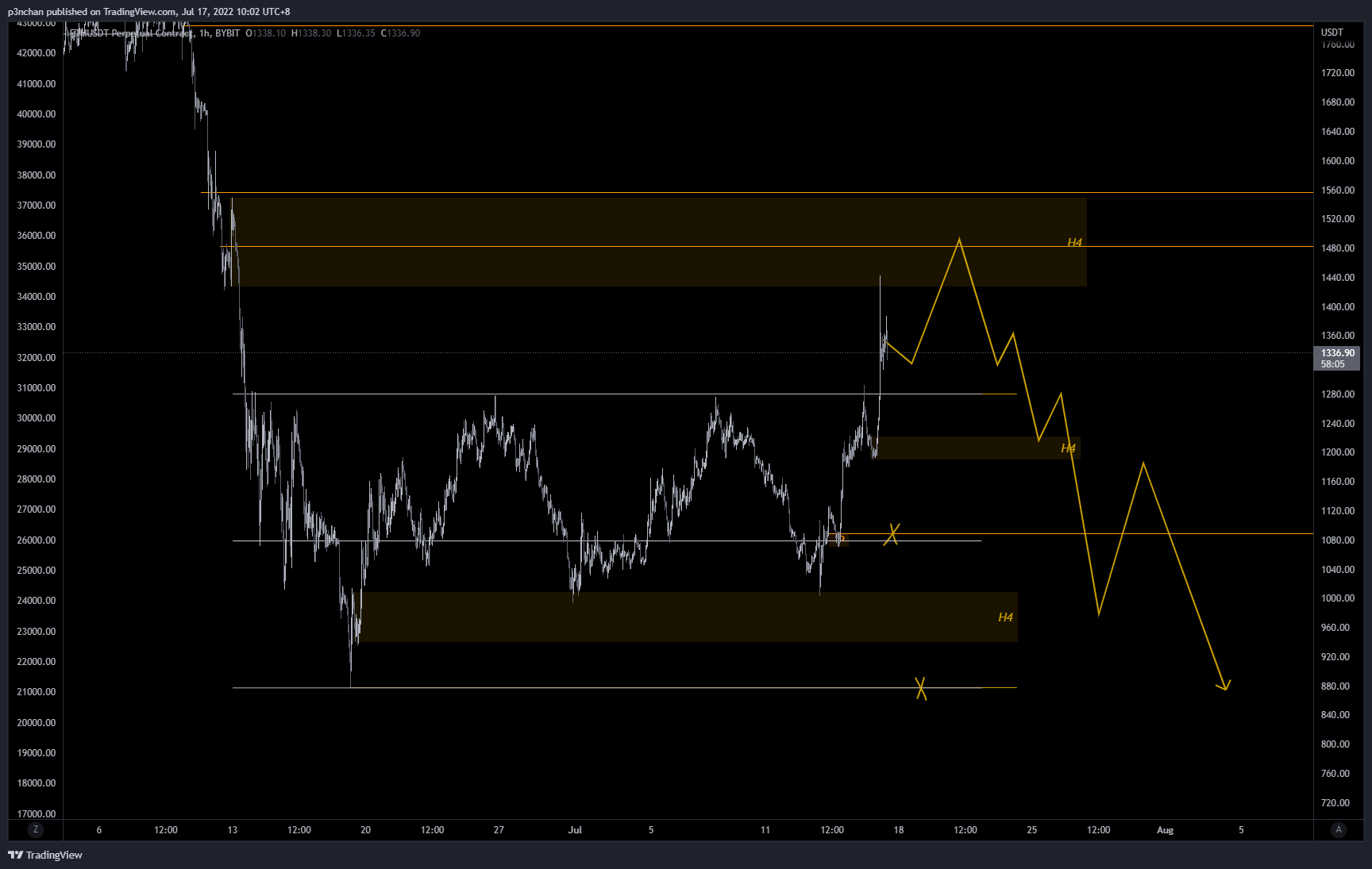This screenshot has height=869, width=1372.
Task: Click the 20 date label on time axis
Action: point(365,830)
